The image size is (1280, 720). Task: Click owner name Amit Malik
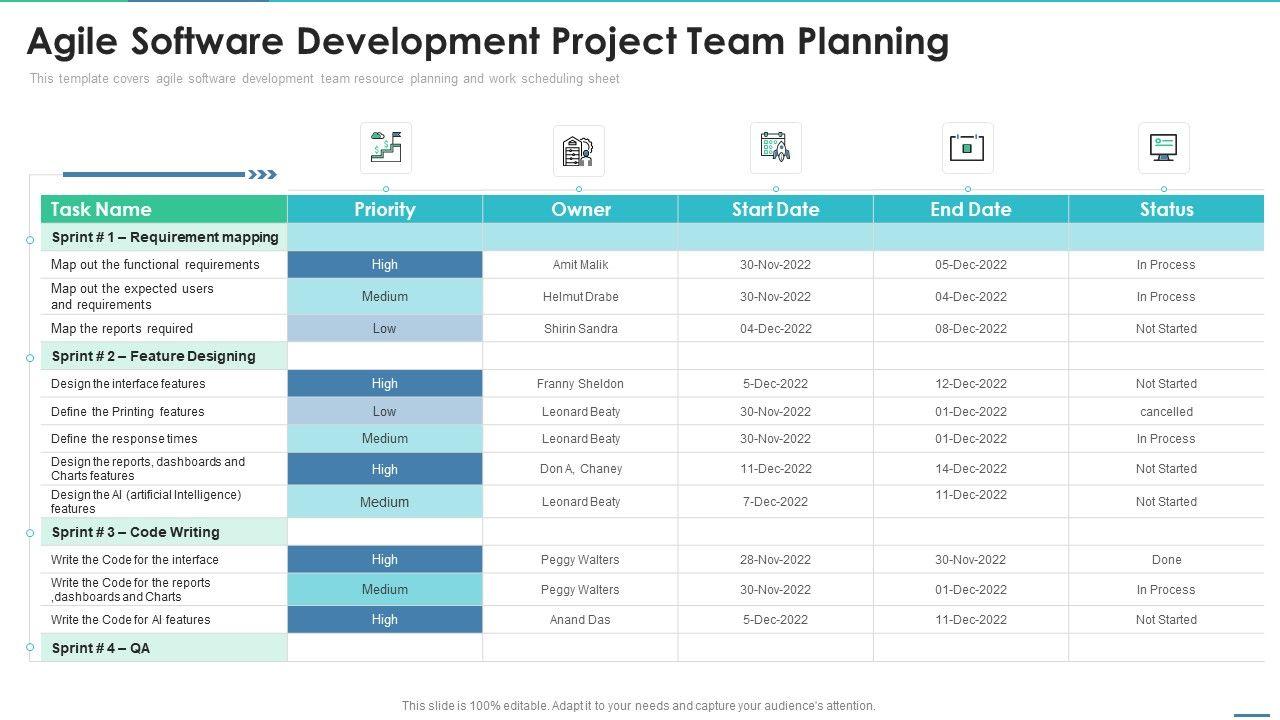[580, 265]
